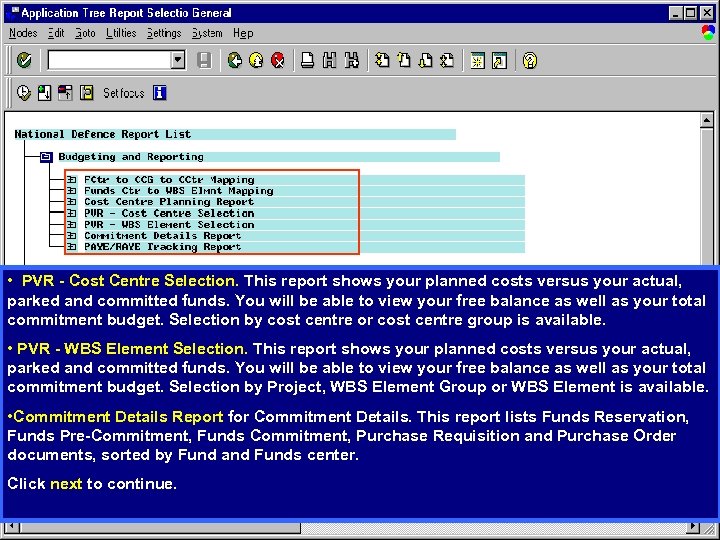Image resolution: width=720 pixels, height=540 pixels.
Task: Expand Commitment Details Report node
Action: point(72,236)
